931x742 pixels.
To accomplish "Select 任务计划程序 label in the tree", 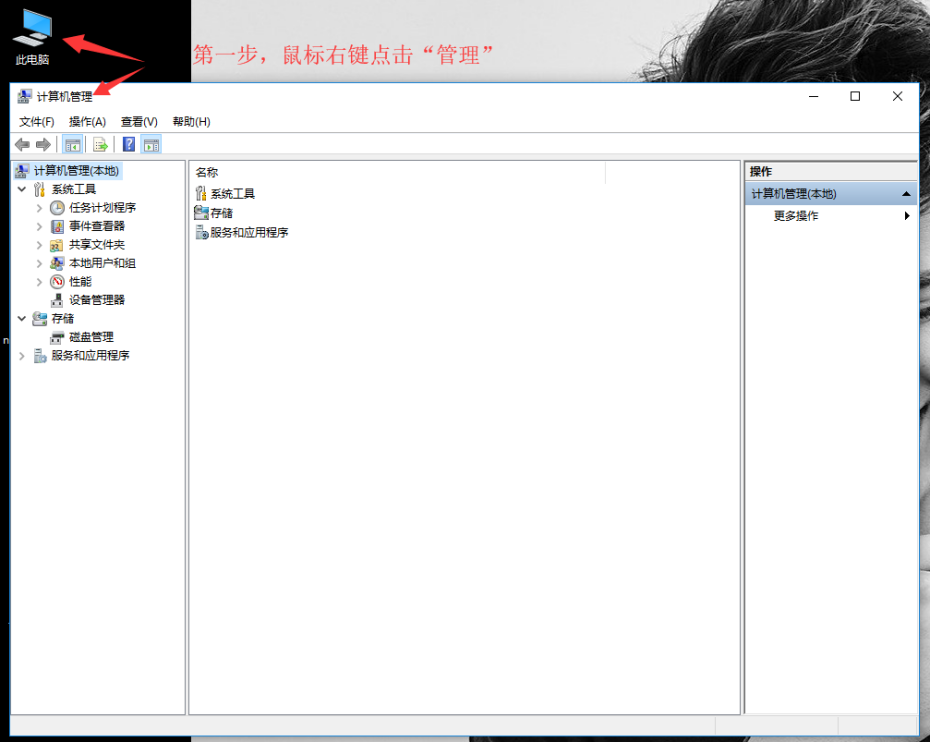I will [x=102, y=208].
